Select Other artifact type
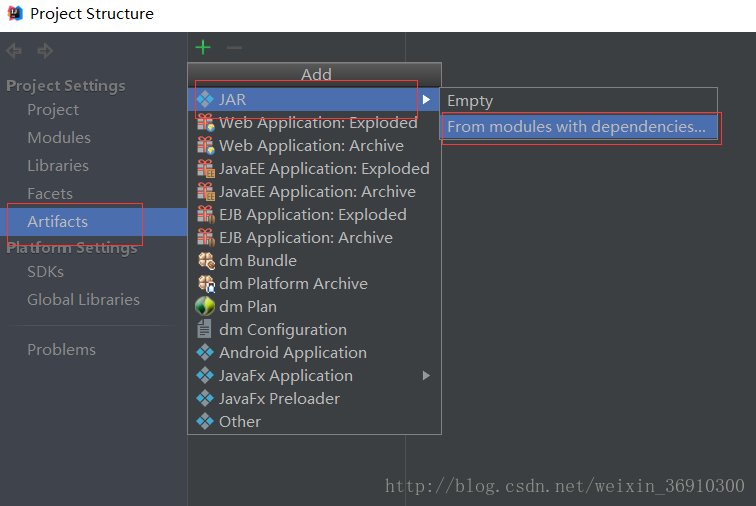The width and height of the screenshot is (756, 506). 314,422
